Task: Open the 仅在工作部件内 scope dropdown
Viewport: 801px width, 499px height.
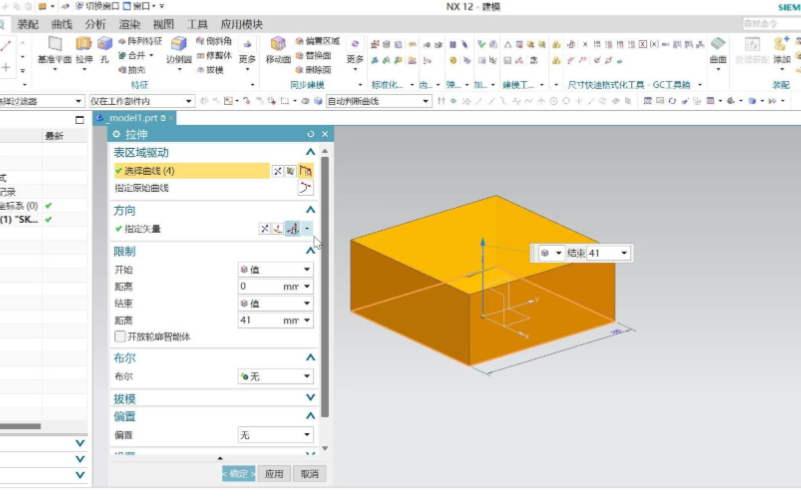Action: coord(141,101)
